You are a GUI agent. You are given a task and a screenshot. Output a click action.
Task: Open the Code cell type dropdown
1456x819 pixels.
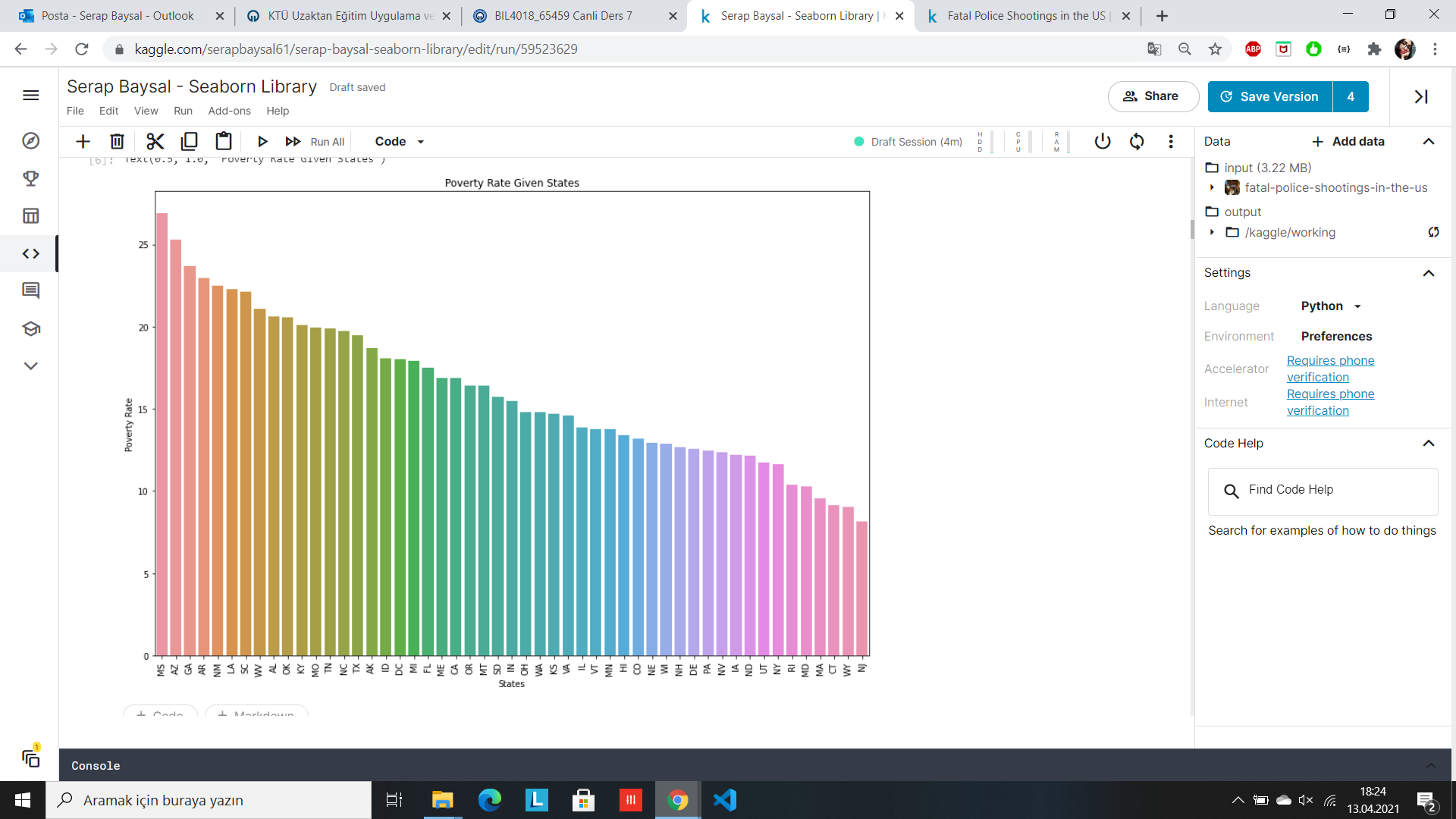click(x=399, y=141)
